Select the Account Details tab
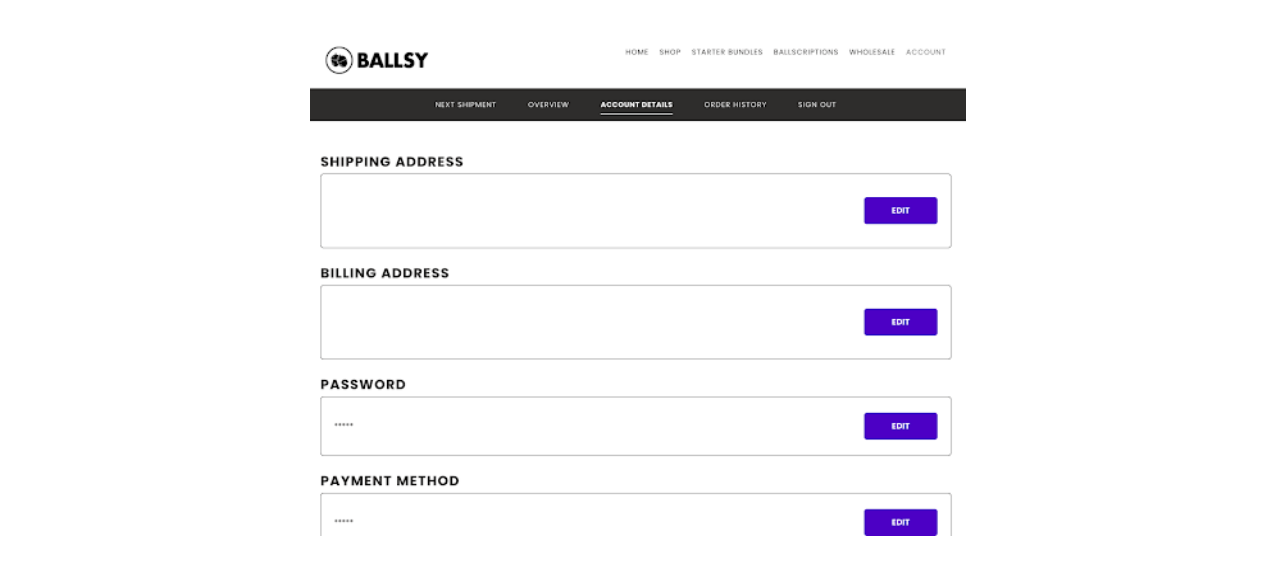1284x576 pixels. pos(636,105)
